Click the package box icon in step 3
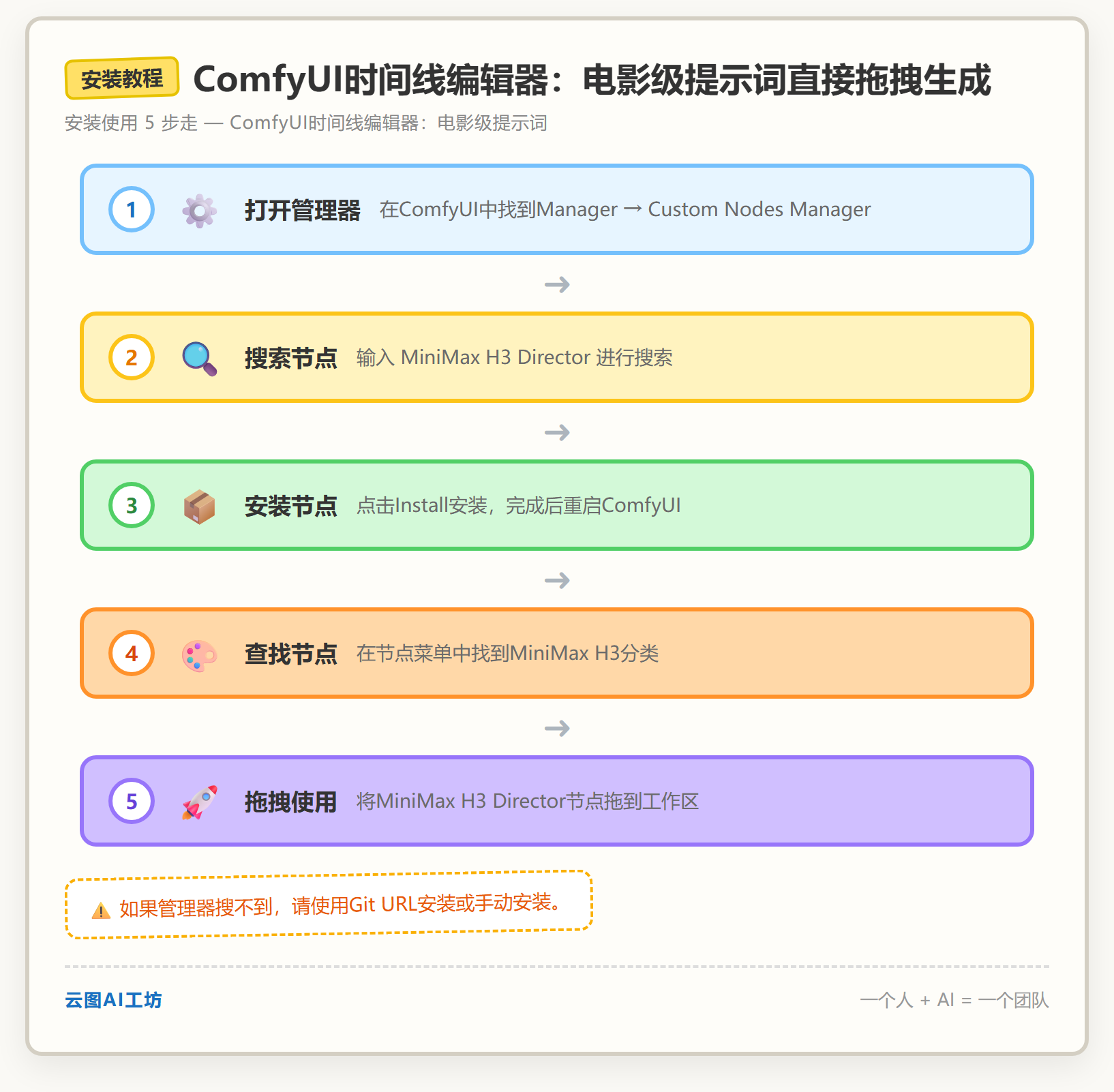This screenshot has width=1114, height=1092. pos(199,506)
